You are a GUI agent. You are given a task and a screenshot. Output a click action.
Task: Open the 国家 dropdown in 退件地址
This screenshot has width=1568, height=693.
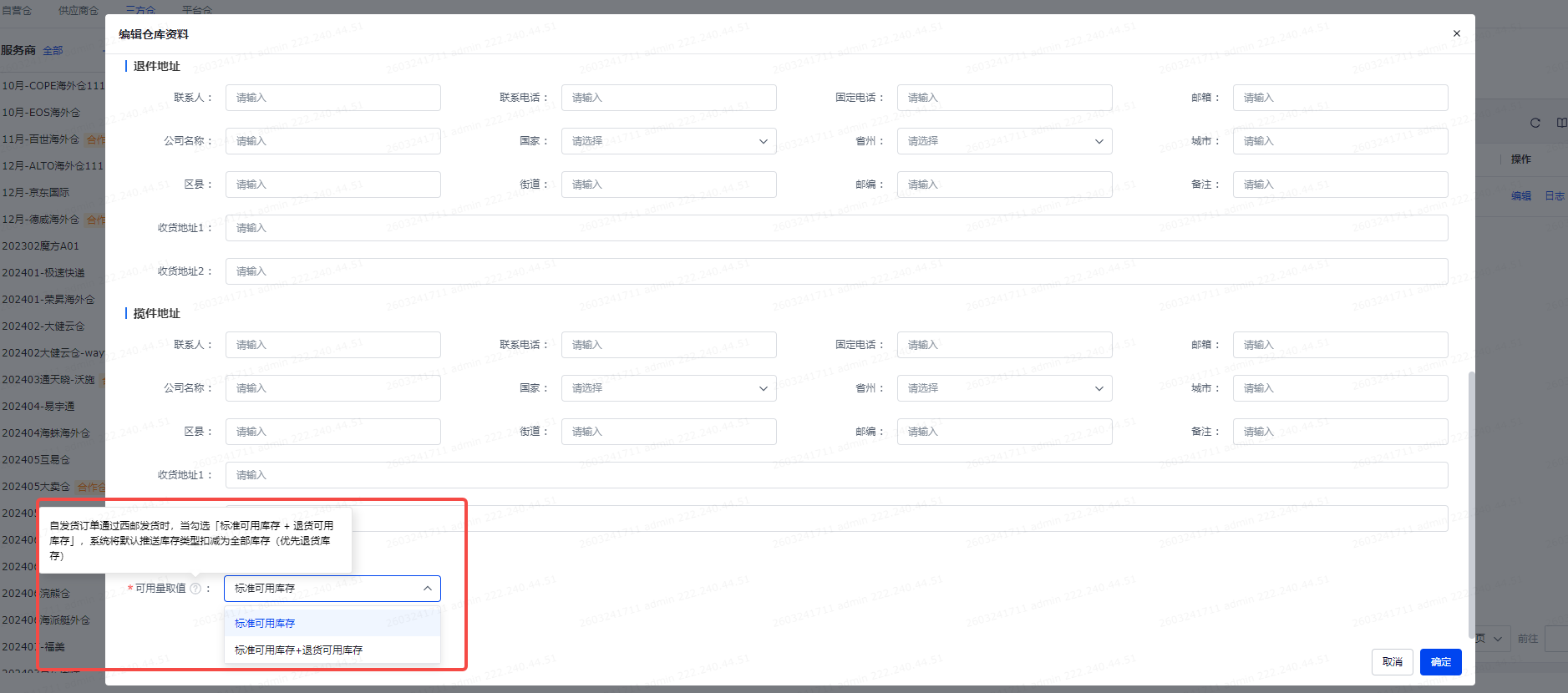[668, 141]
